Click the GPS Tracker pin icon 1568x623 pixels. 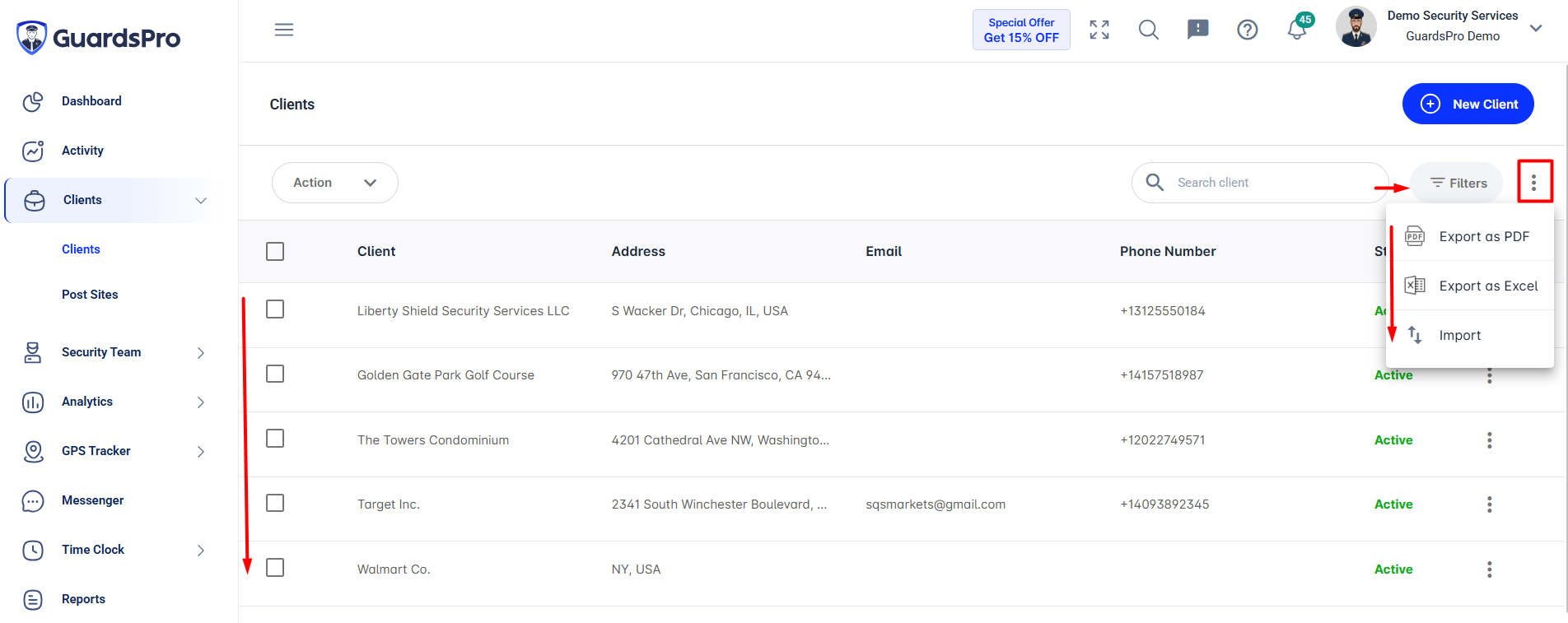click(x=33, y=451)
